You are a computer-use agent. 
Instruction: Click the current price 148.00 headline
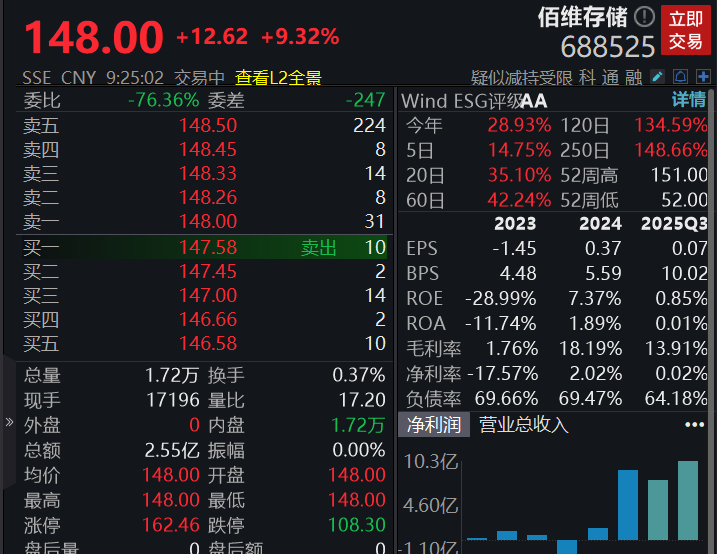click(x=94, y=37)
